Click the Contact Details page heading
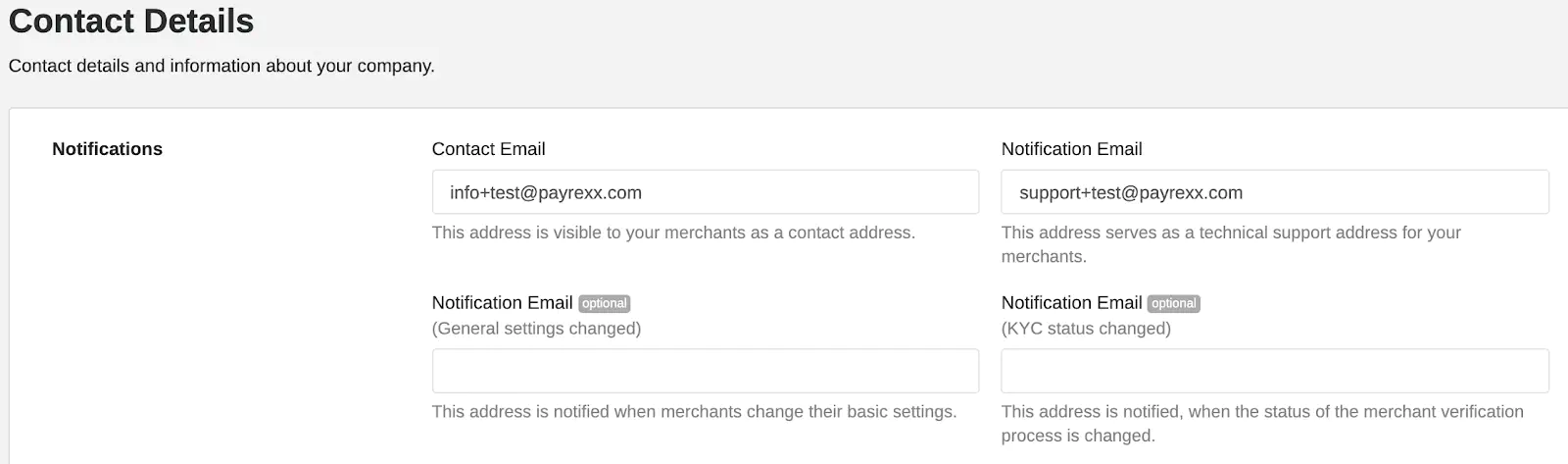 (x=131, y=22)
